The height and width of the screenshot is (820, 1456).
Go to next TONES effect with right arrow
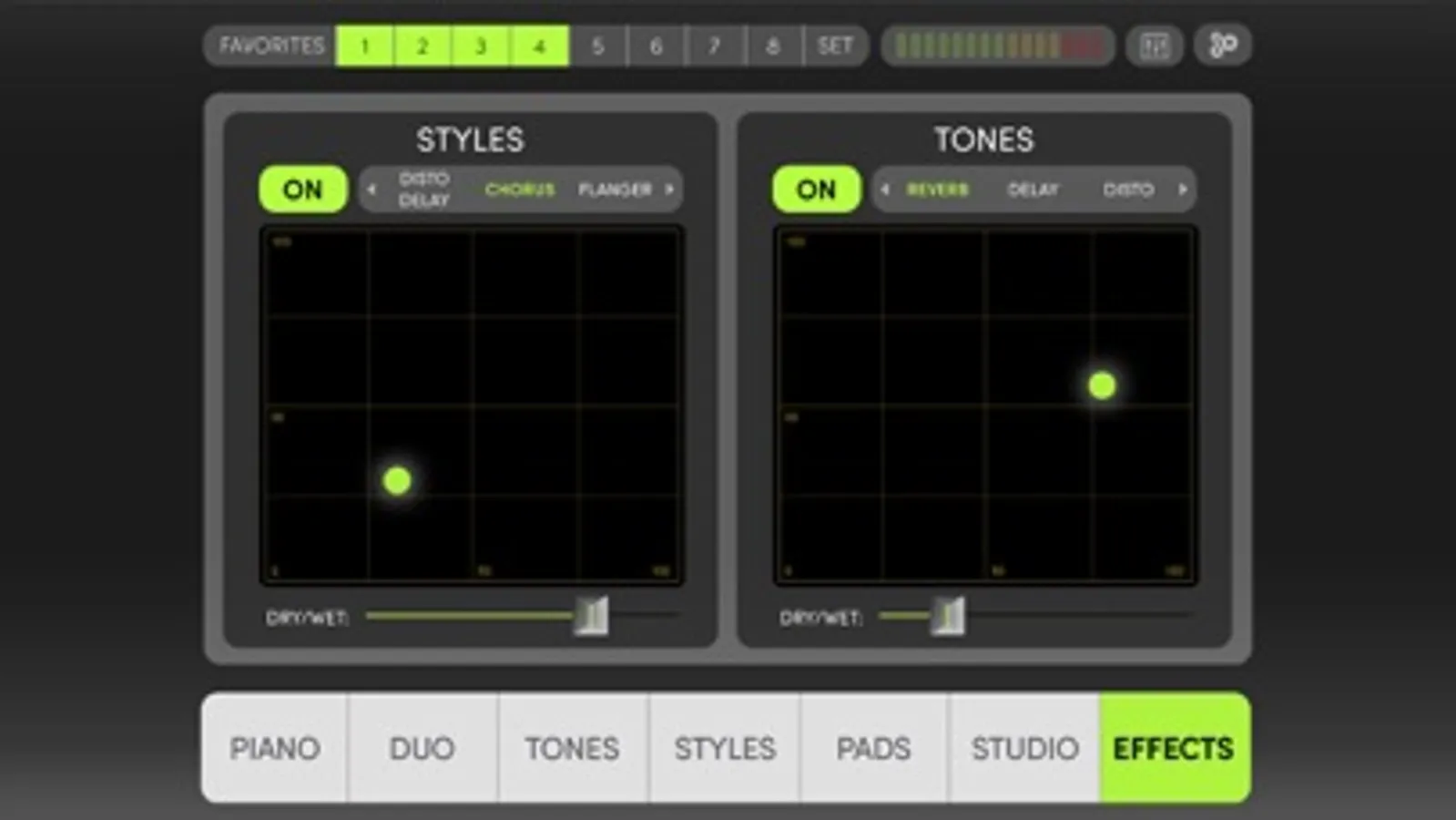(1183, 190)
